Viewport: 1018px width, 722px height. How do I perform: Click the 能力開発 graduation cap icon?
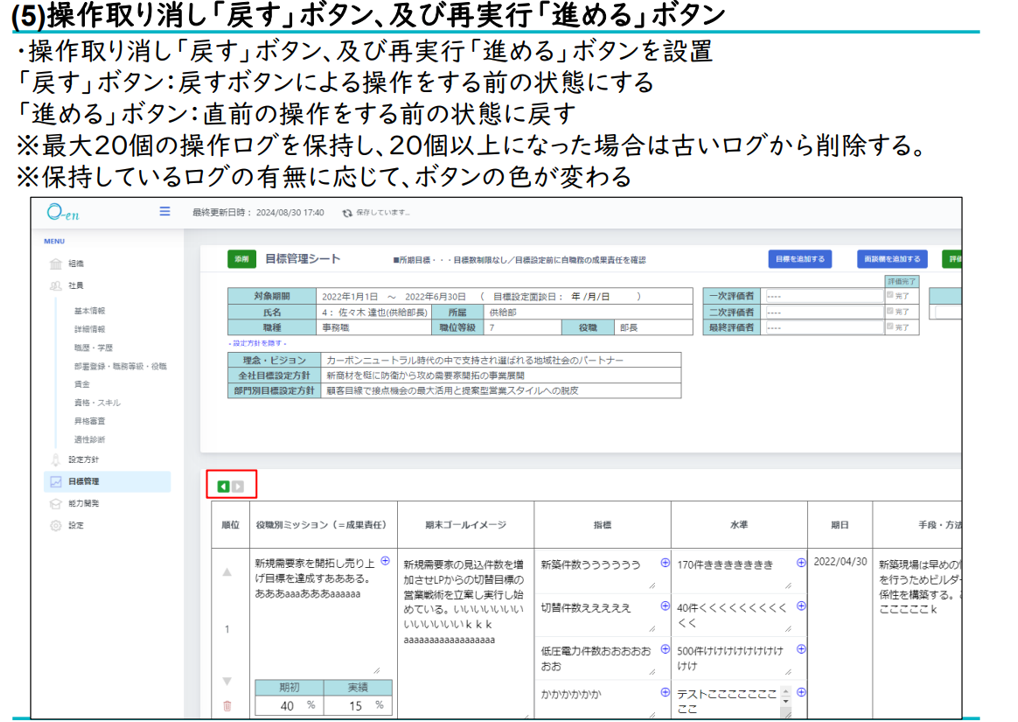click(56, 504)
